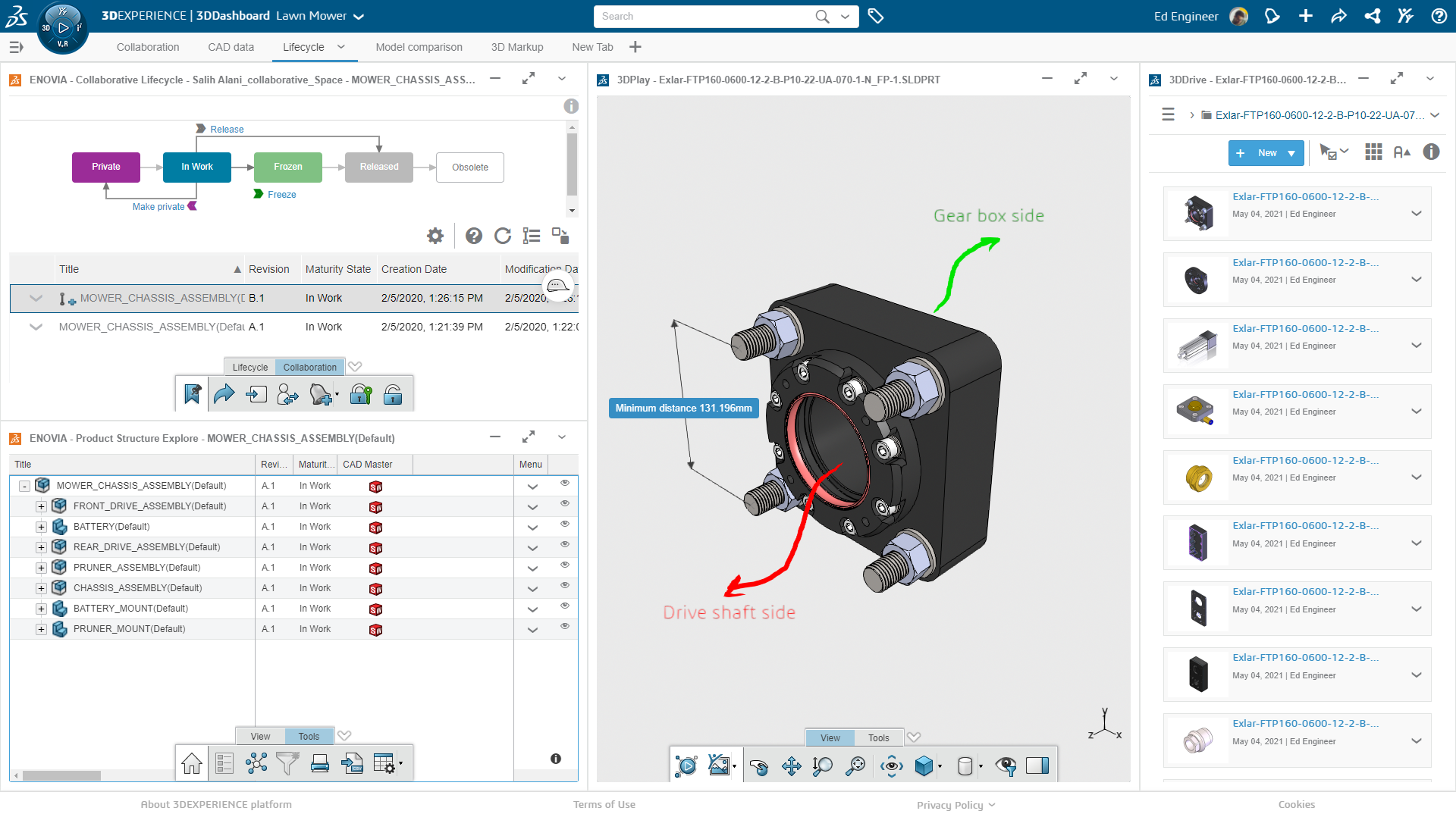Click the Export to CSV icon
Image resolution: width=1456 pixels, height=814 pixels.
click(x=352, y=763)
